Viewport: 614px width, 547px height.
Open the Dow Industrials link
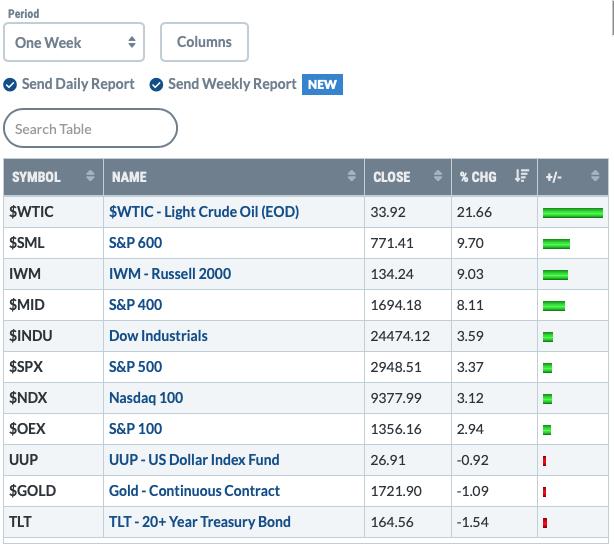(158, 336)
